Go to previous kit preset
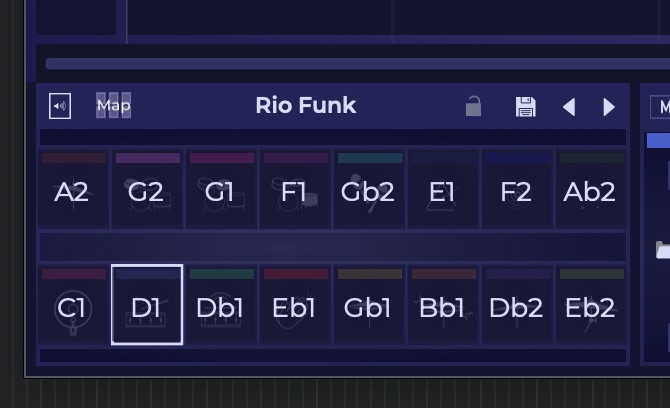The width and height of the screenshot is (670, 408). click(568, 107)
